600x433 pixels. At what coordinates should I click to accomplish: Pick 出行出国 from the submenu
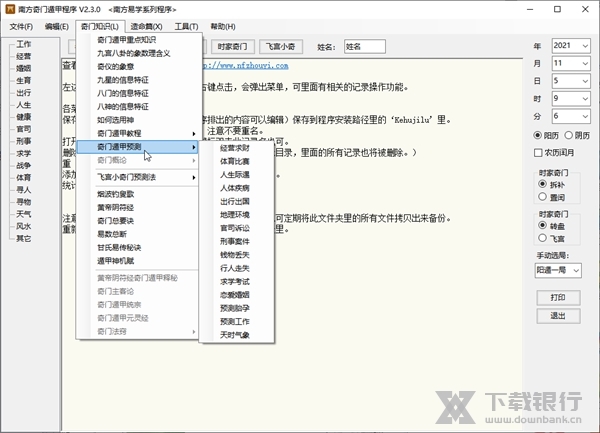click(x=237, y=202)
